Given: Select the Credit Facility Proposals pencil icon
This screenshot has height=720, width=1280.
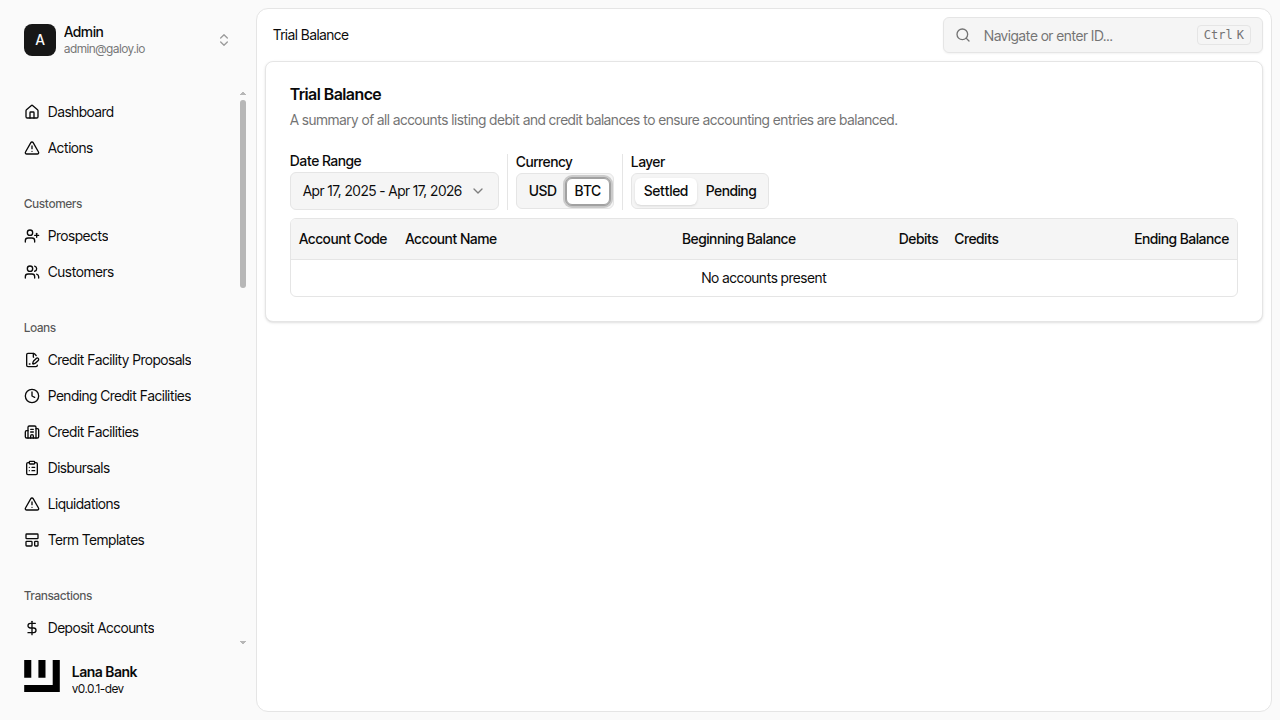Looking at the screenshot, I should [x=31, y=359].
